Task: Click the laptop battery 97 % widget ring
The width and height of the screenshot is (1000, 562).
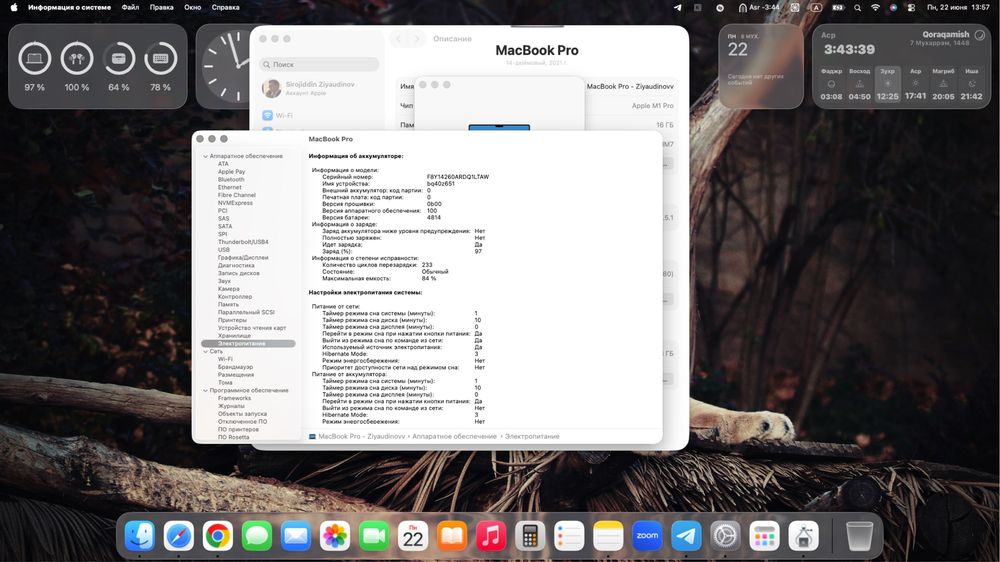Action: click(x=34, y=59)
